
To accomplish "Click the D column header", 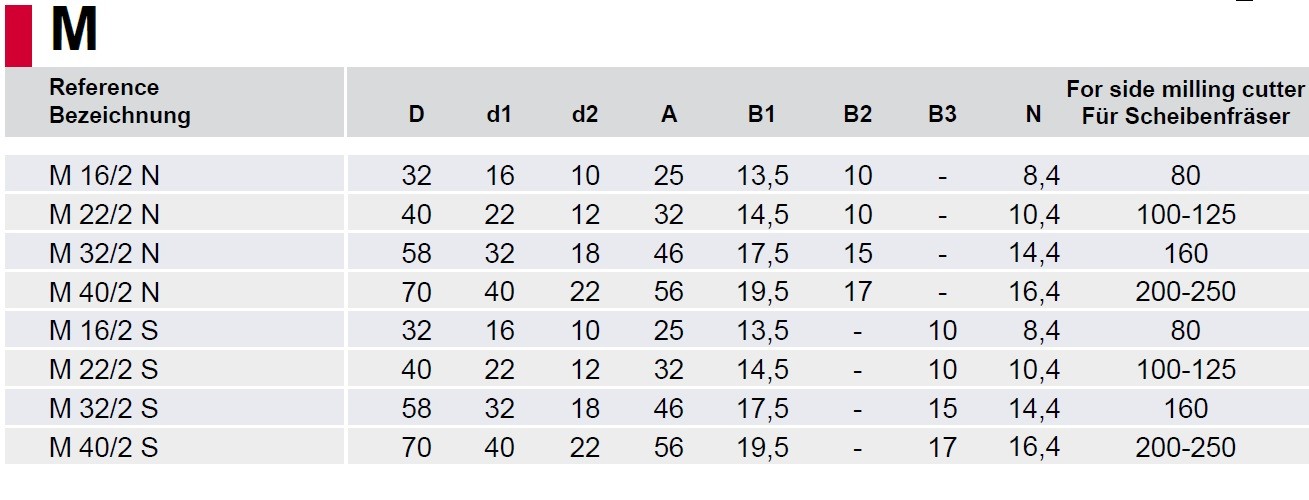I will [x=416, y=115].
